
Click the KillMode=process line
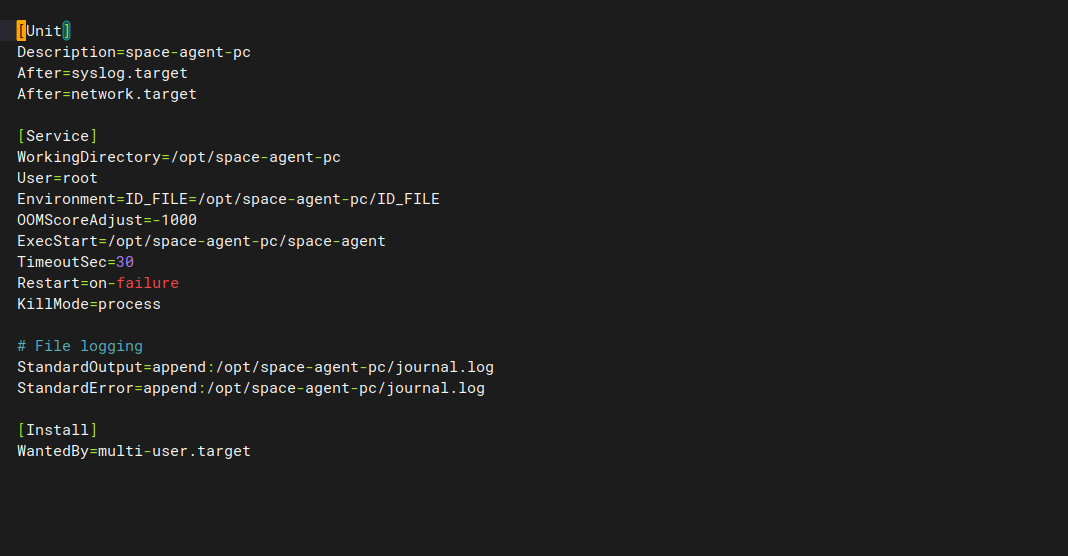(x=88, y=304)
